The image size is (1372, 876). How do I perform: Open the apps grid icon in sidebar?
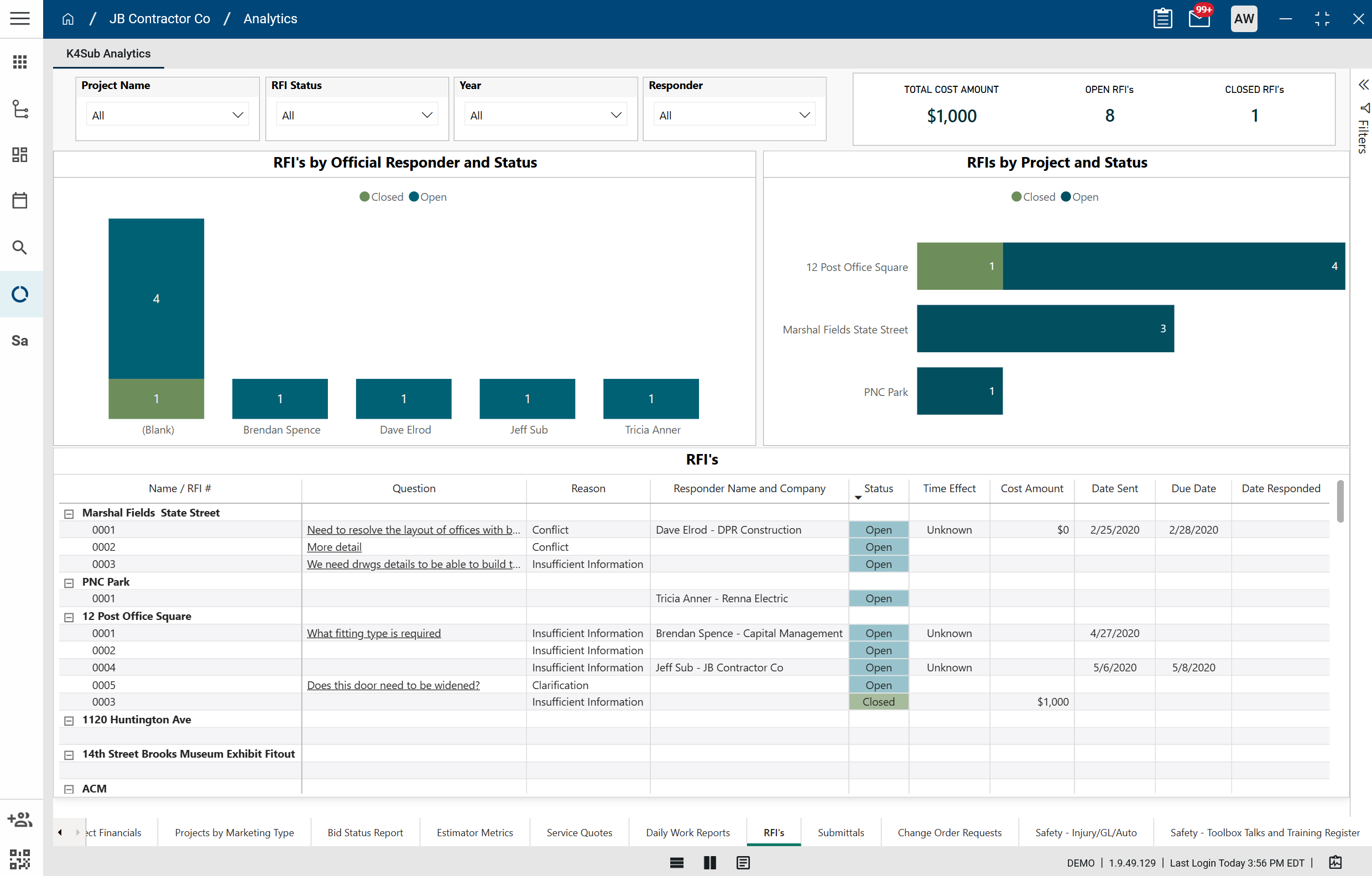point(20,62)
